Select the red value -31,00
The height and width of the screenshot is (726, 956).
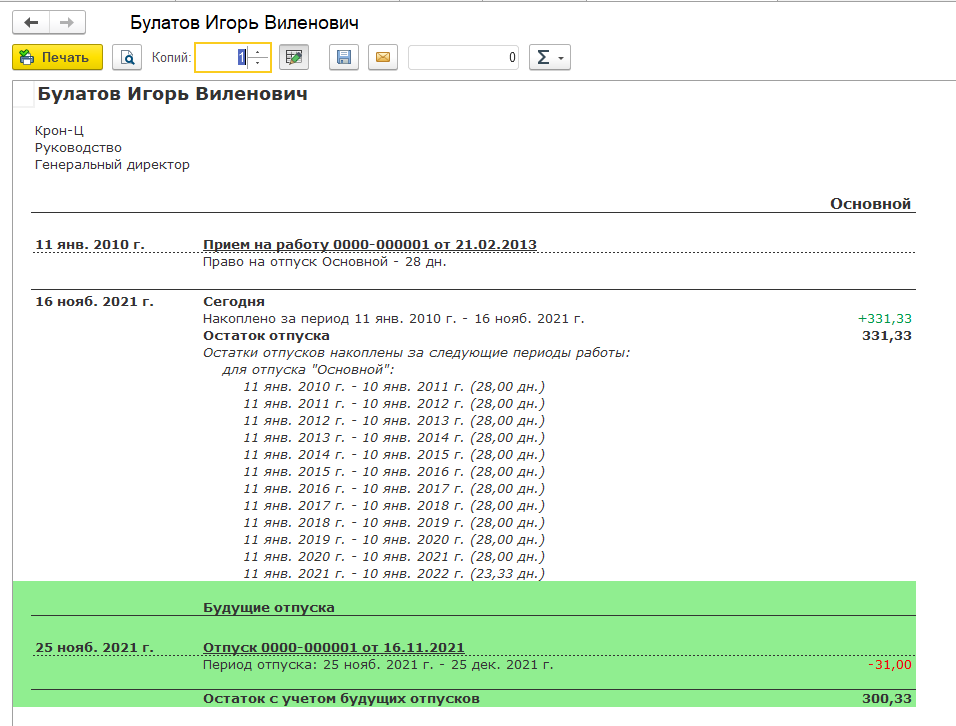click(890, 664)
